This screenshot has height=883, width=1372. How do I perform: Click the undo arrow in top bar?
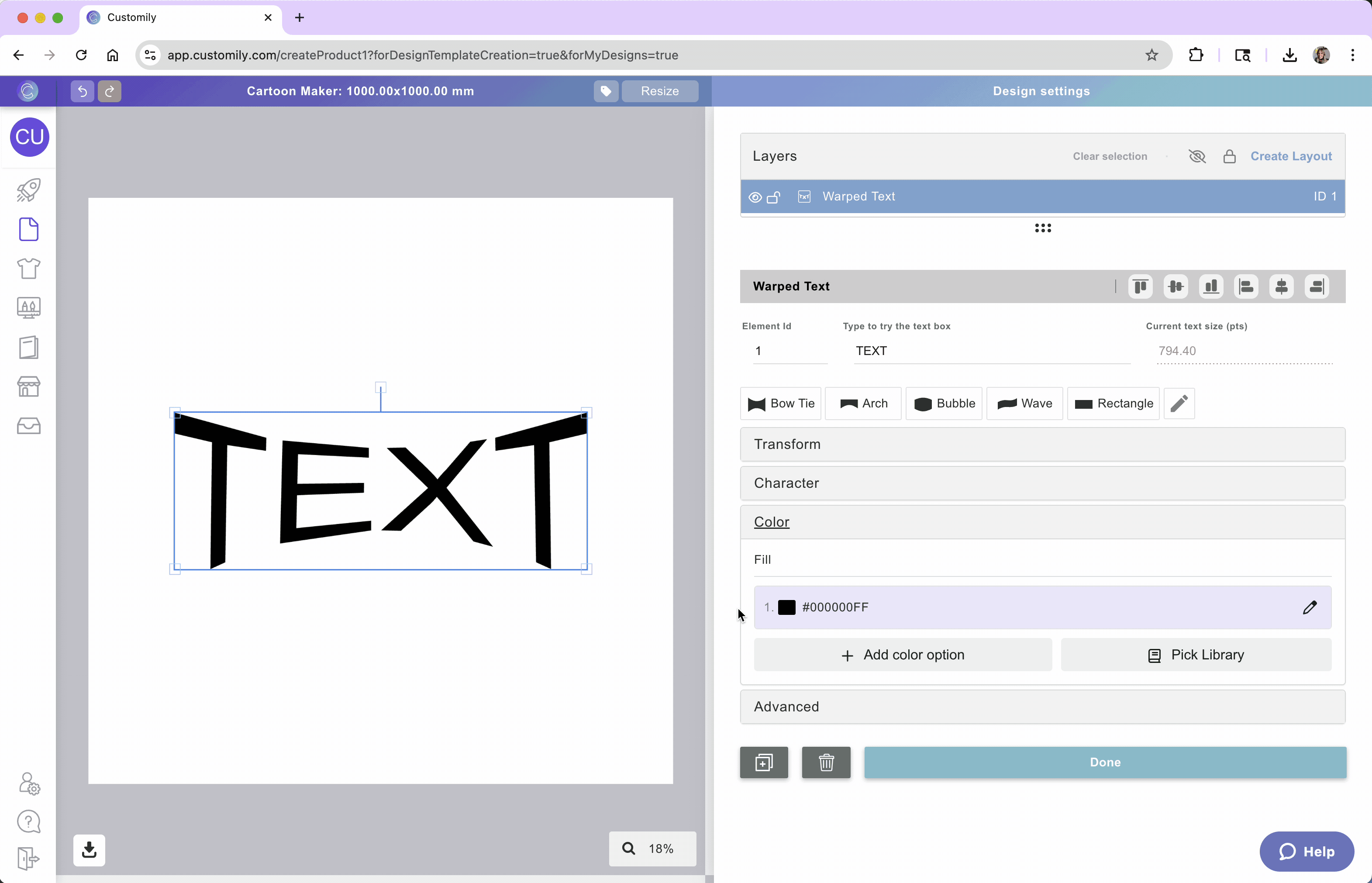(82, 91)
